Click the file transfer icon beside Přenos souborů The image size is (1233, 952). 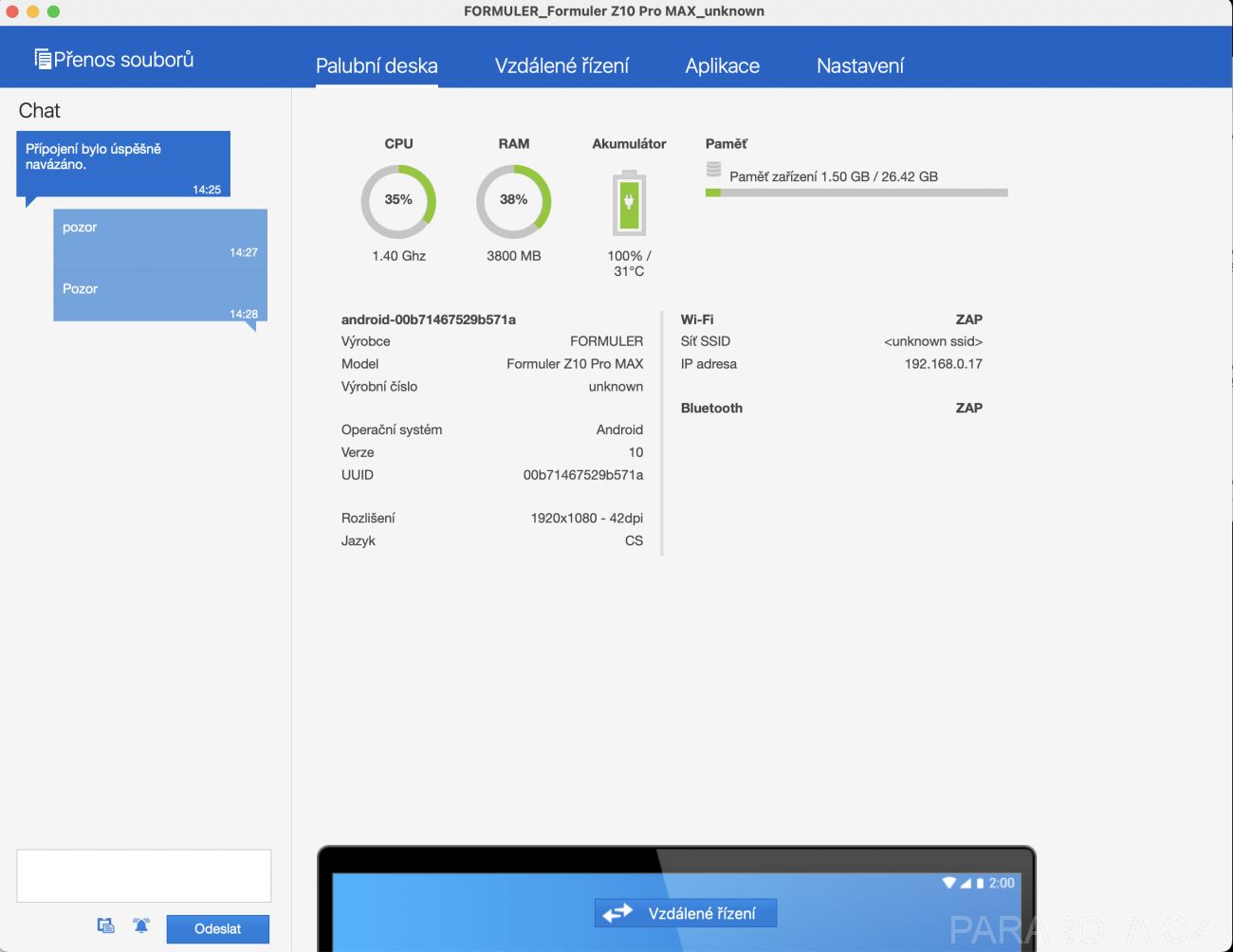(43, 59)
